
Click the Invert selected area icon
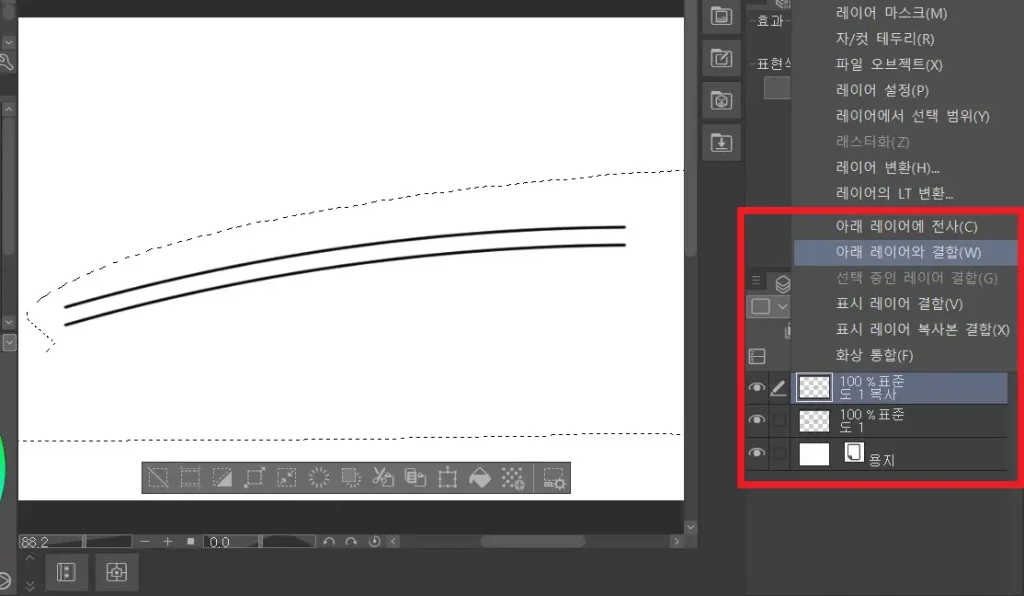tap(222, 478)
